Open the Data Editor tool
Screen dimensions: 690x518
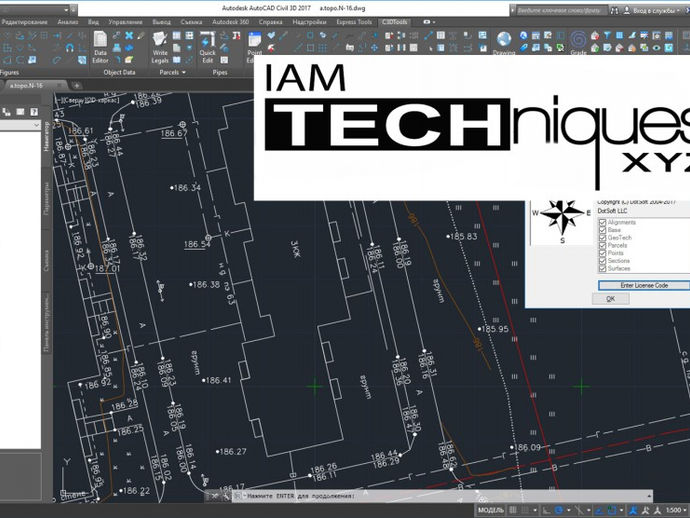coord(100,47)
